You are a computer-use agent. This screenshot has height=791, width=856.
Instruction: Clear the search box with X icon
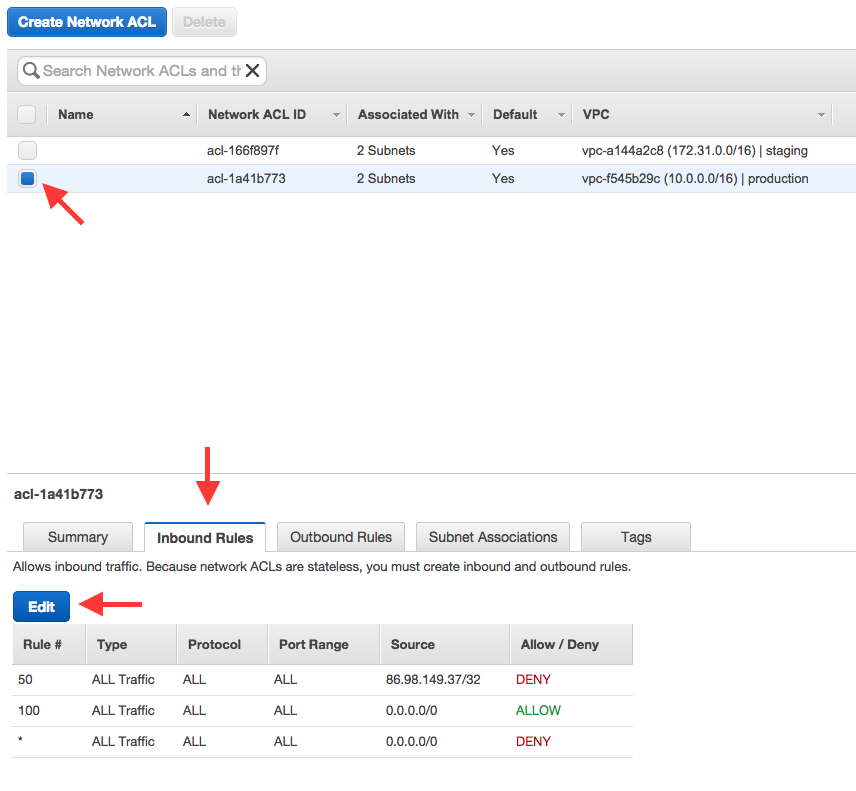(252, 70)
